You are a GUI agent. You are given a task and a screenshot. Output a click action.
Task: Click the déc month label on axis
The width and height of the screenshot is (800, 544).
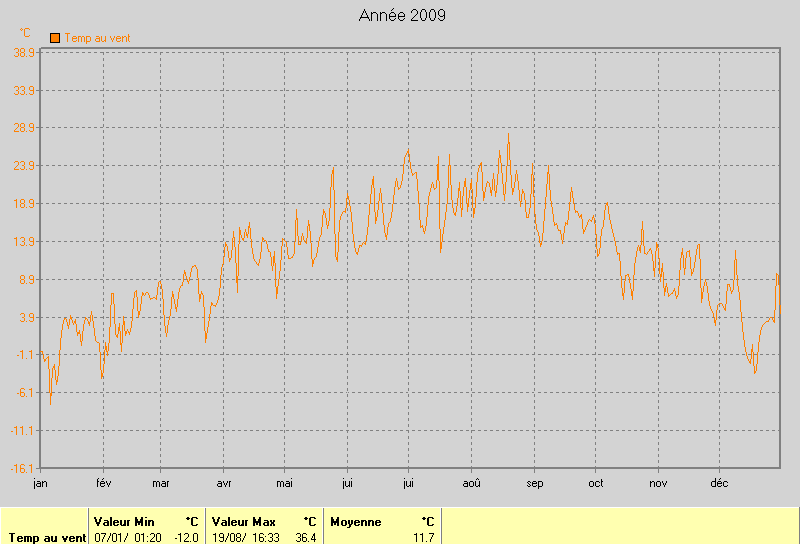tap(718, 483)
